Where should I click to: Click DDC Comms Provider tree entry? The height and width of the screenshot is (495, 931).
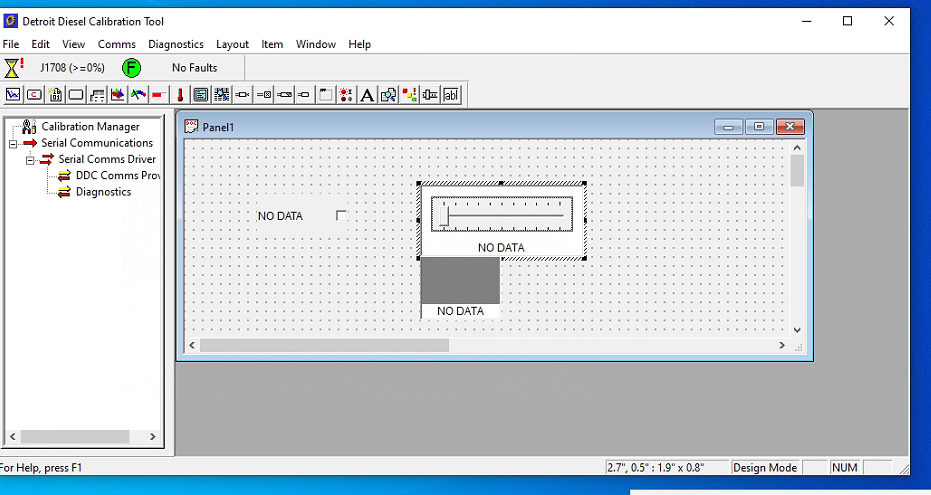pyautogui.click(x=116, y=176)
